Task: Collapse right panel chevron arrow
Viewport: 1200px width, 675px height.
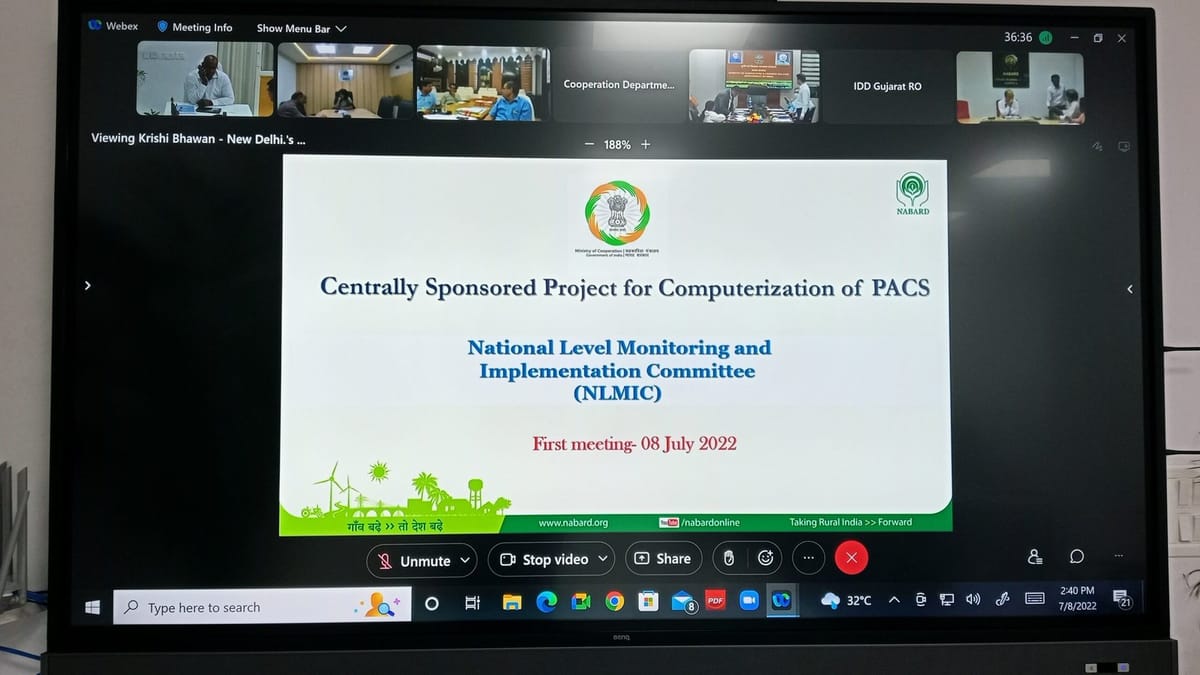Action: click(x=1130, y=289)
